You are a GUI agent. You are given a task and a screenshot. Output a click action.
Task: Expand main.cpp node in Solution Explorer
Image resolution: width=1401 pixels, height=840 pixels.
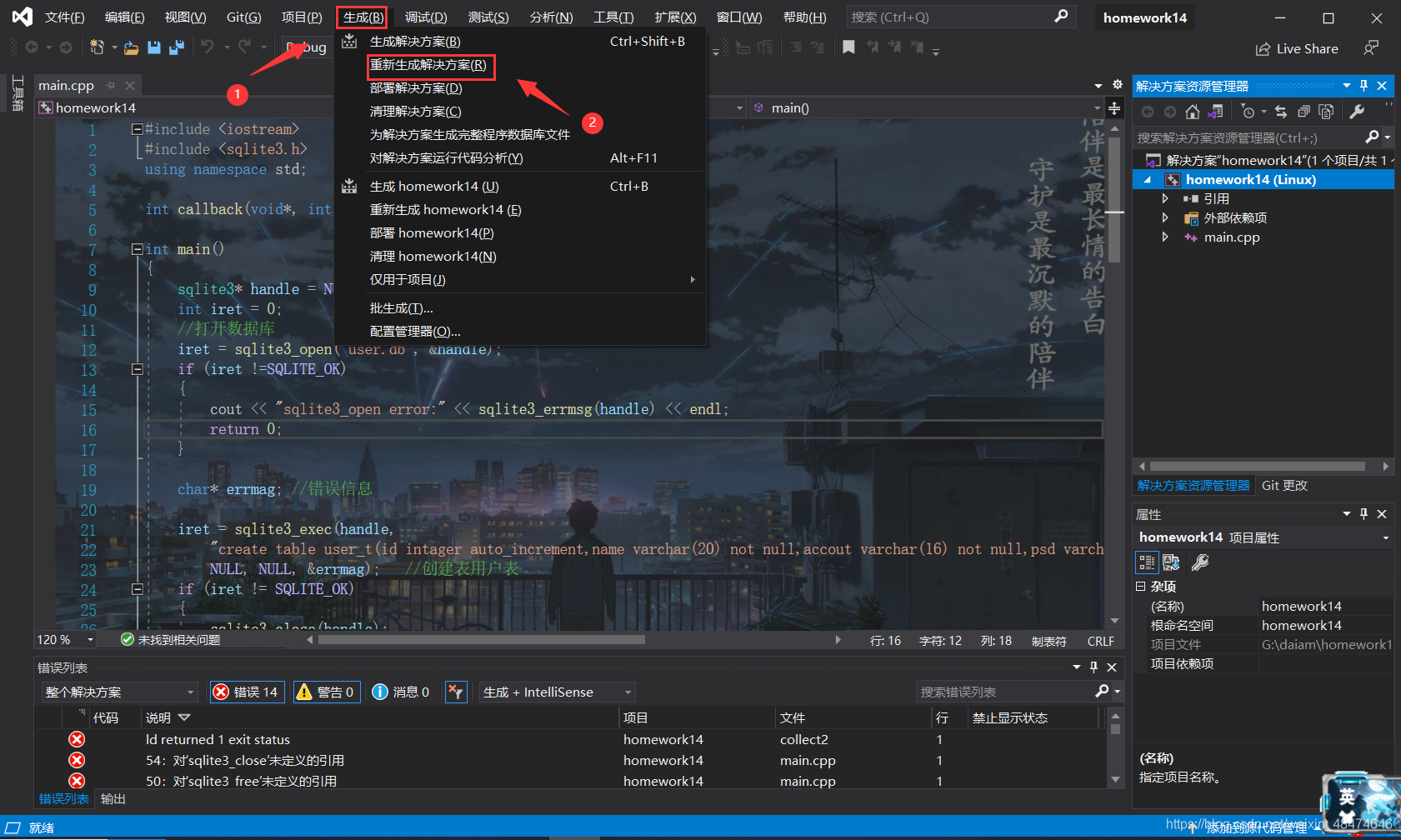click(x=1165, y=237)
